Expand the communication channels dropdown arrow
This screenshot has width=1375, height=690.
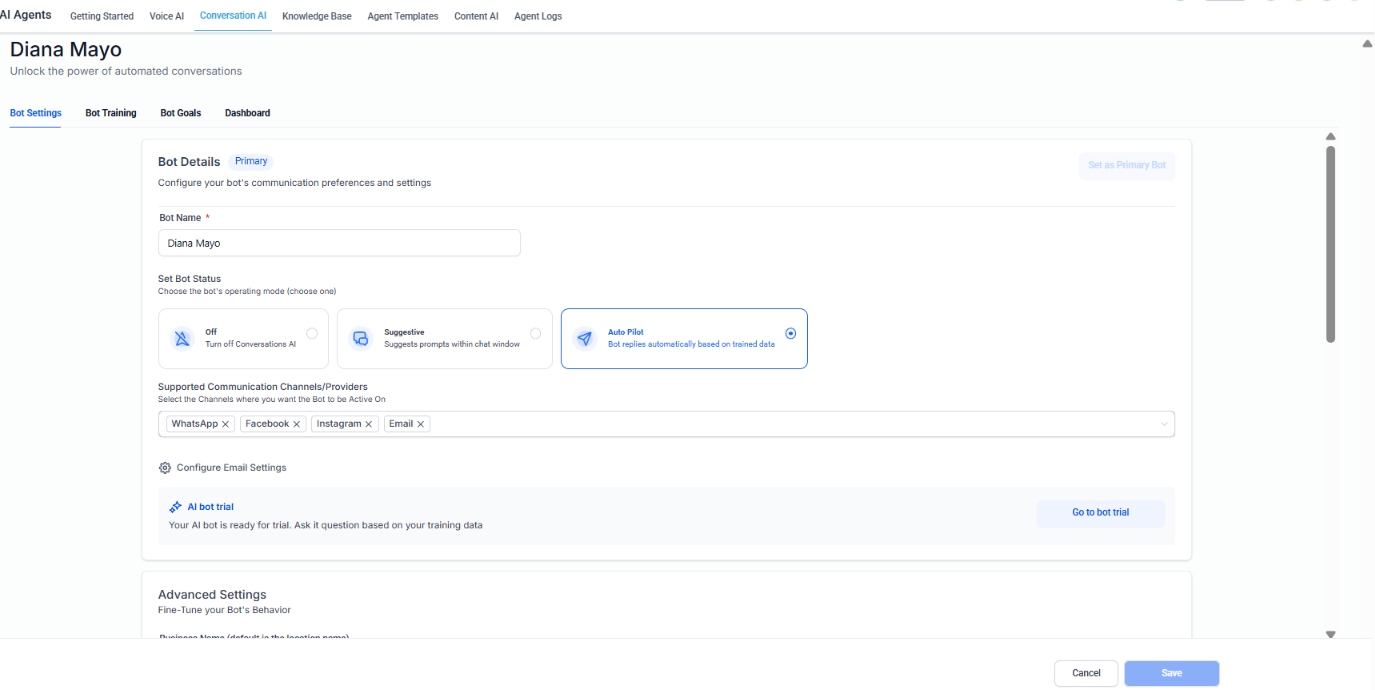pyautogui.click(x=1164, y=424)
